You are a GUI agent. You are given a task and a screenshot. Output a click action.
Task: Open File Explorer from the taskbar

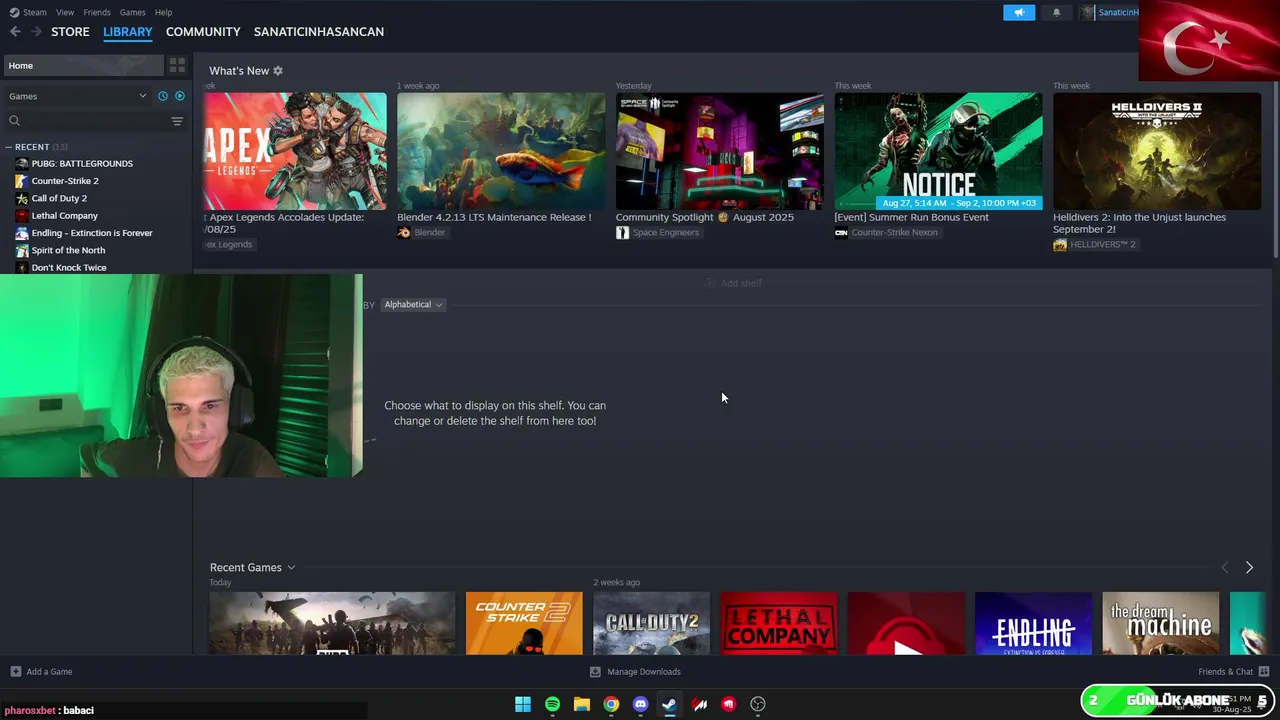tap(582, 704)
